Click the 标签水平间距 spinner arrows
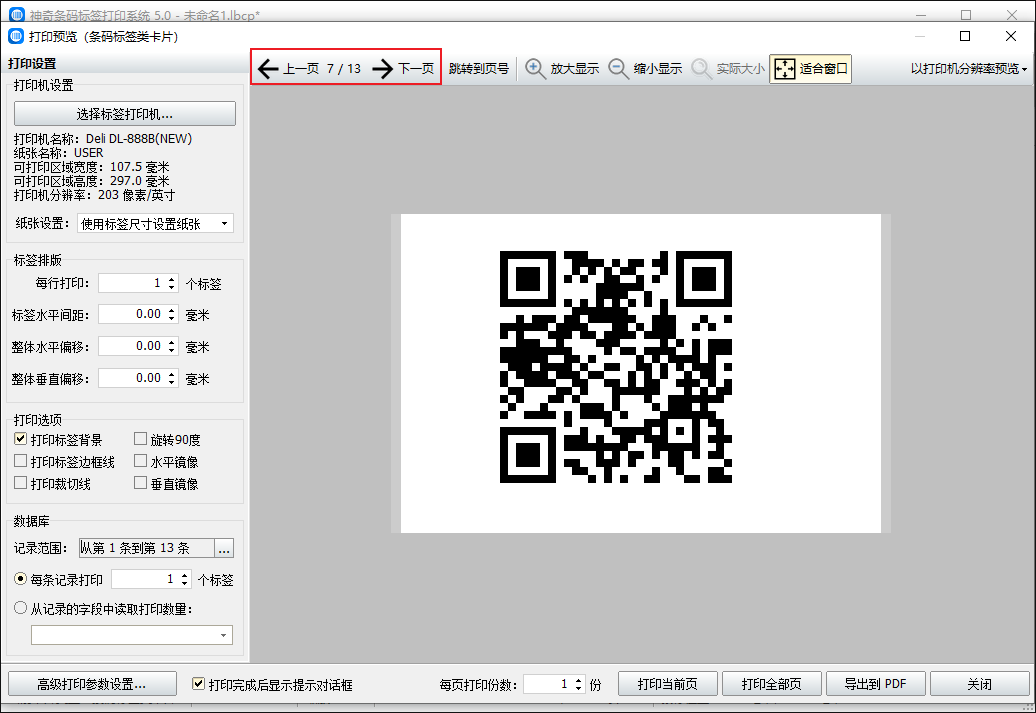Screen dimensions: 1036x713 pyautogui.click(x=172, y=314)
